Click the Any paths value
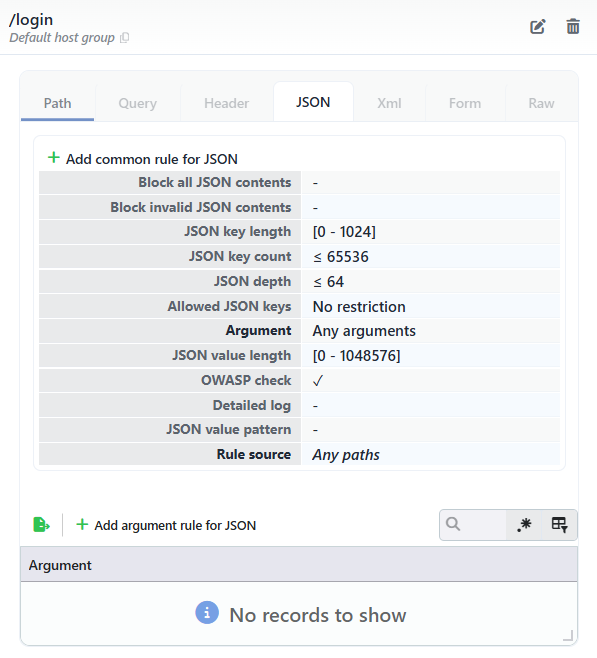The height and width of the screenshot is (658, 597). pyautogui.click(x=346, y=455)
